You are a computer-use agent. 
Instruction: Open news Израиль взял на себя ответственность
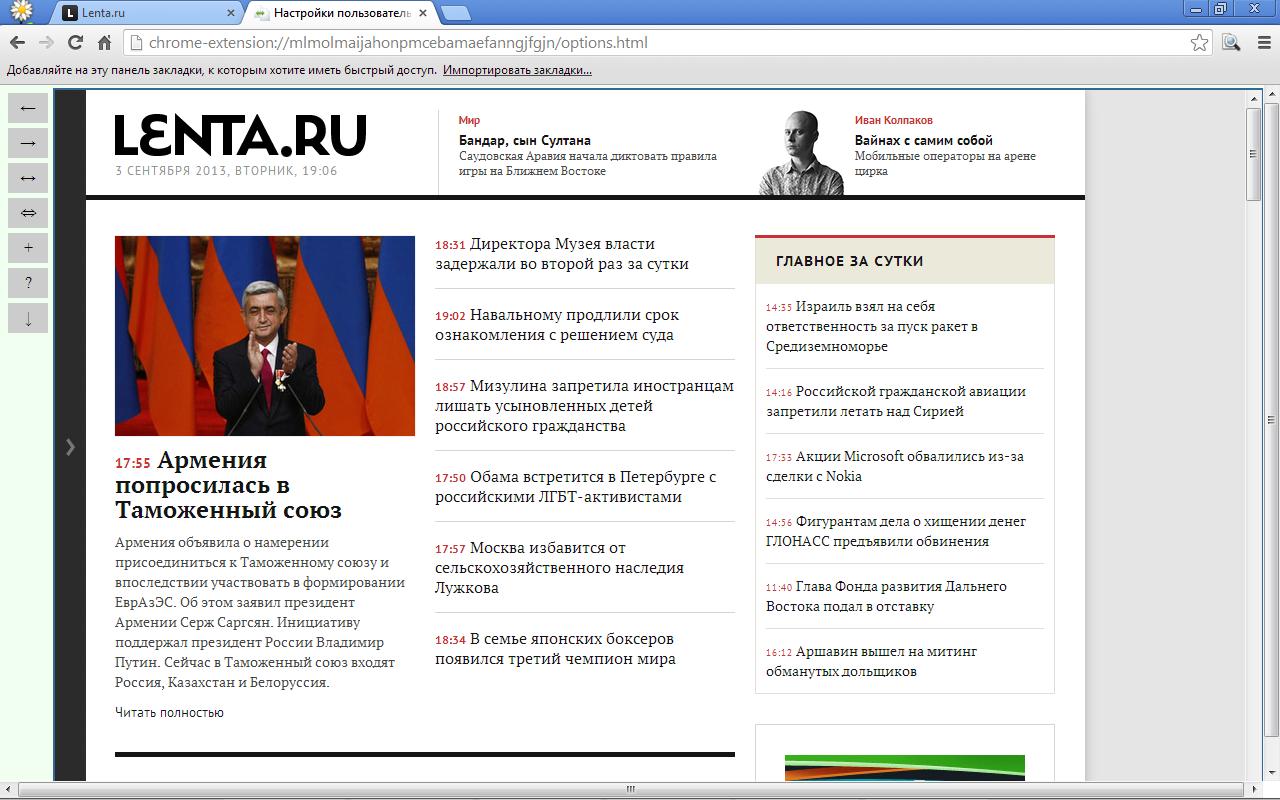coord(872,326)
